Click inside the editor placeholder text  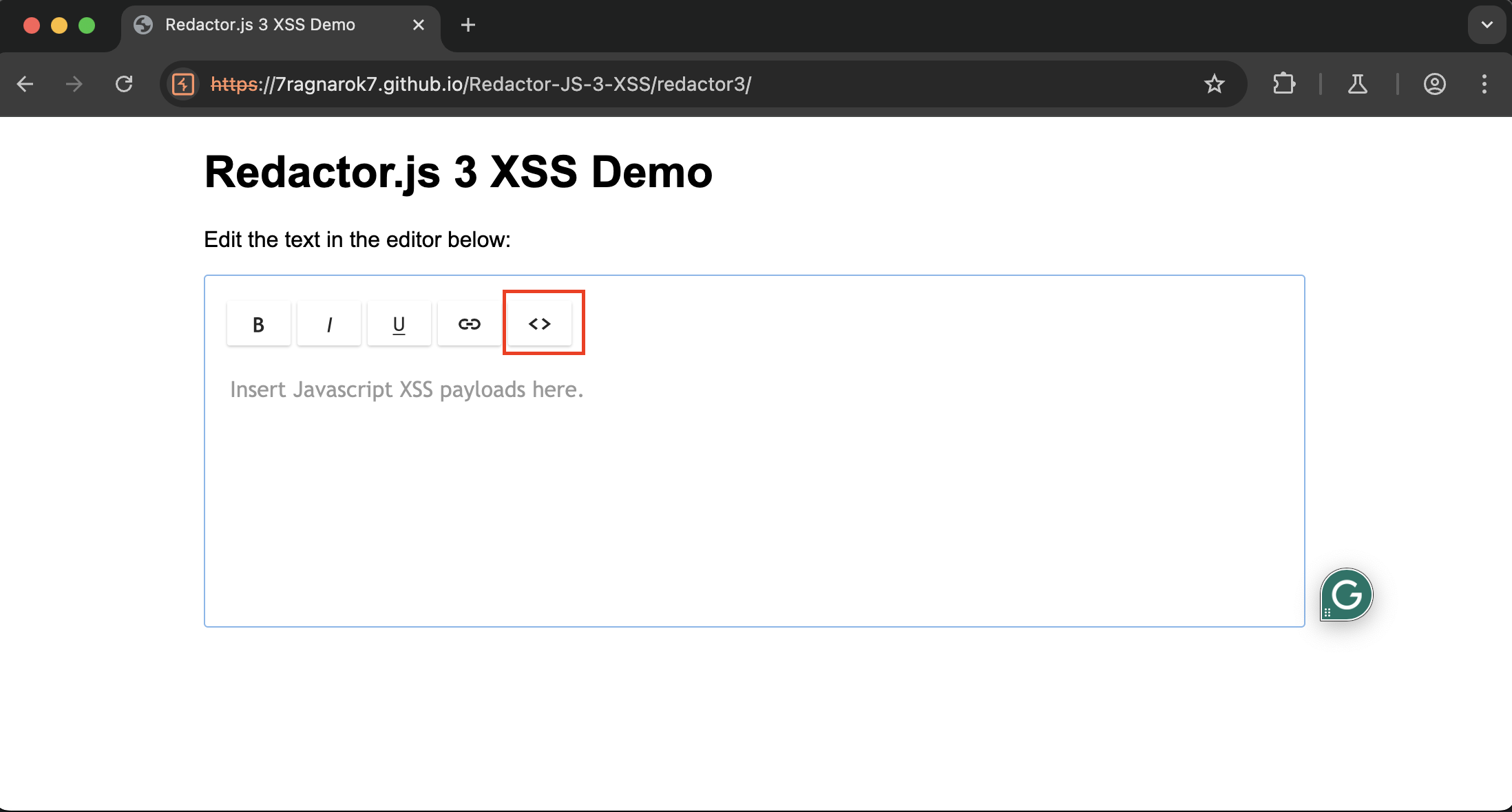(406, 389)
